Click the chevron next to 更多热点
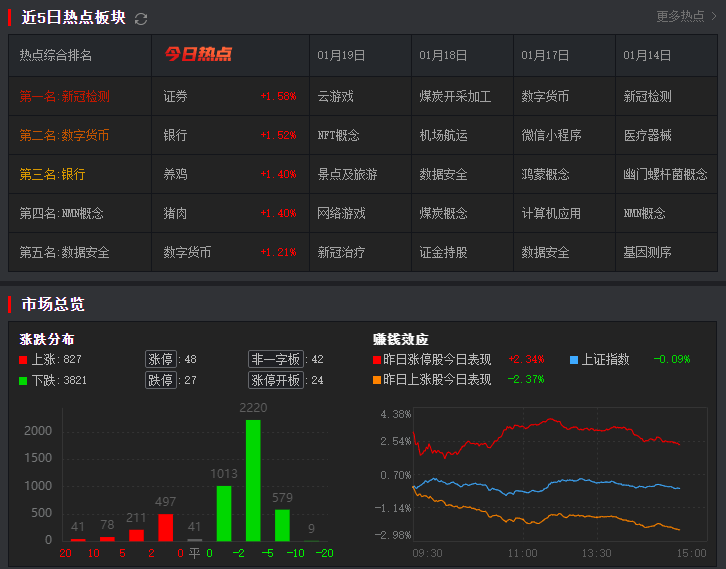Viewport: 726px width, 569px height. pyautogui.click(x=714, y=16)
